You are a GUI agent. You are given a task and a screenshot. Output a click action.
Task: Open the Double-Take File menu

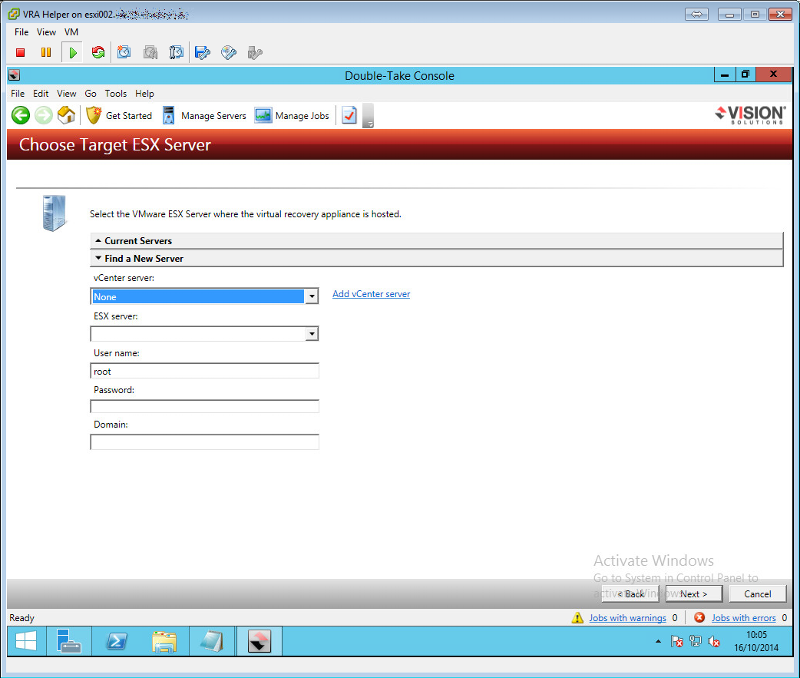point(18,93)
